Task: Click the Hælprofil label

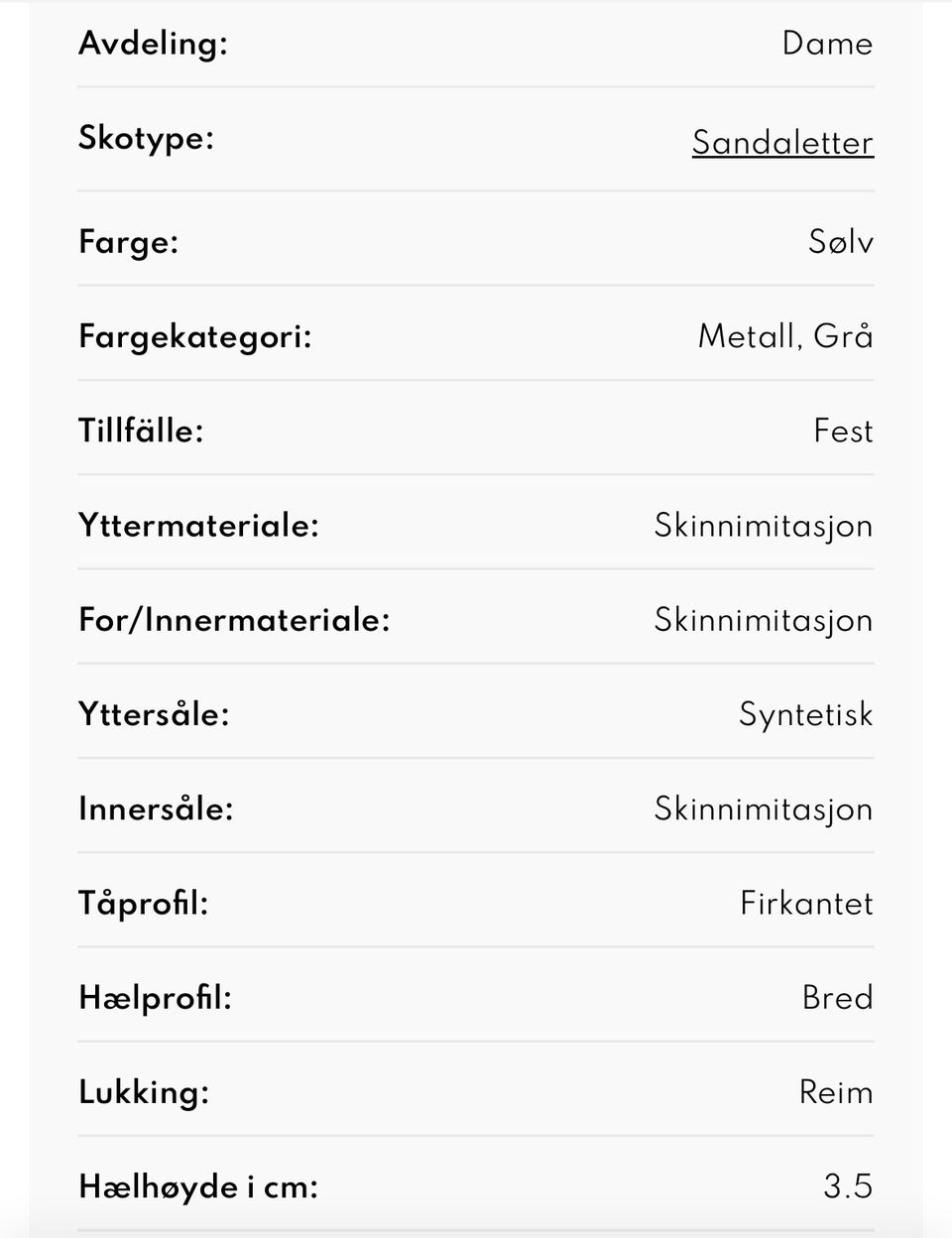Action: pos(155,998)
